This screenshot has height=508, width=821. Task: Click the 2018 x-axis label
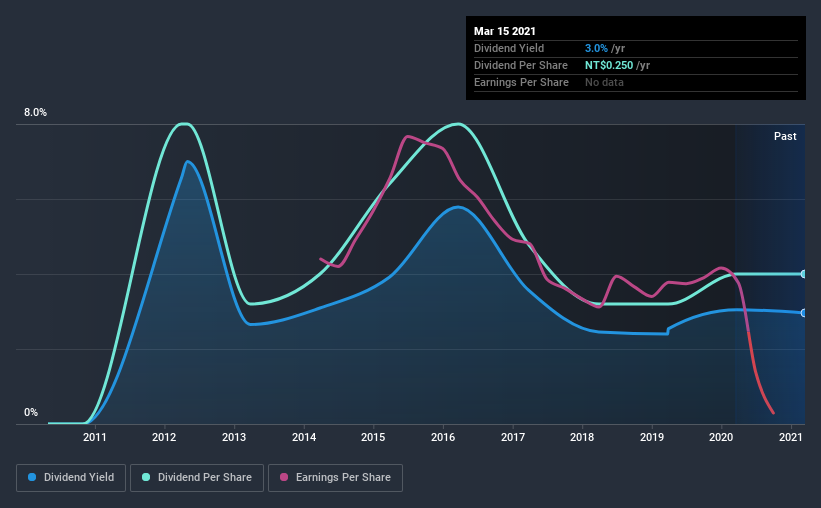pyautogui.click(x=582, y=437)
